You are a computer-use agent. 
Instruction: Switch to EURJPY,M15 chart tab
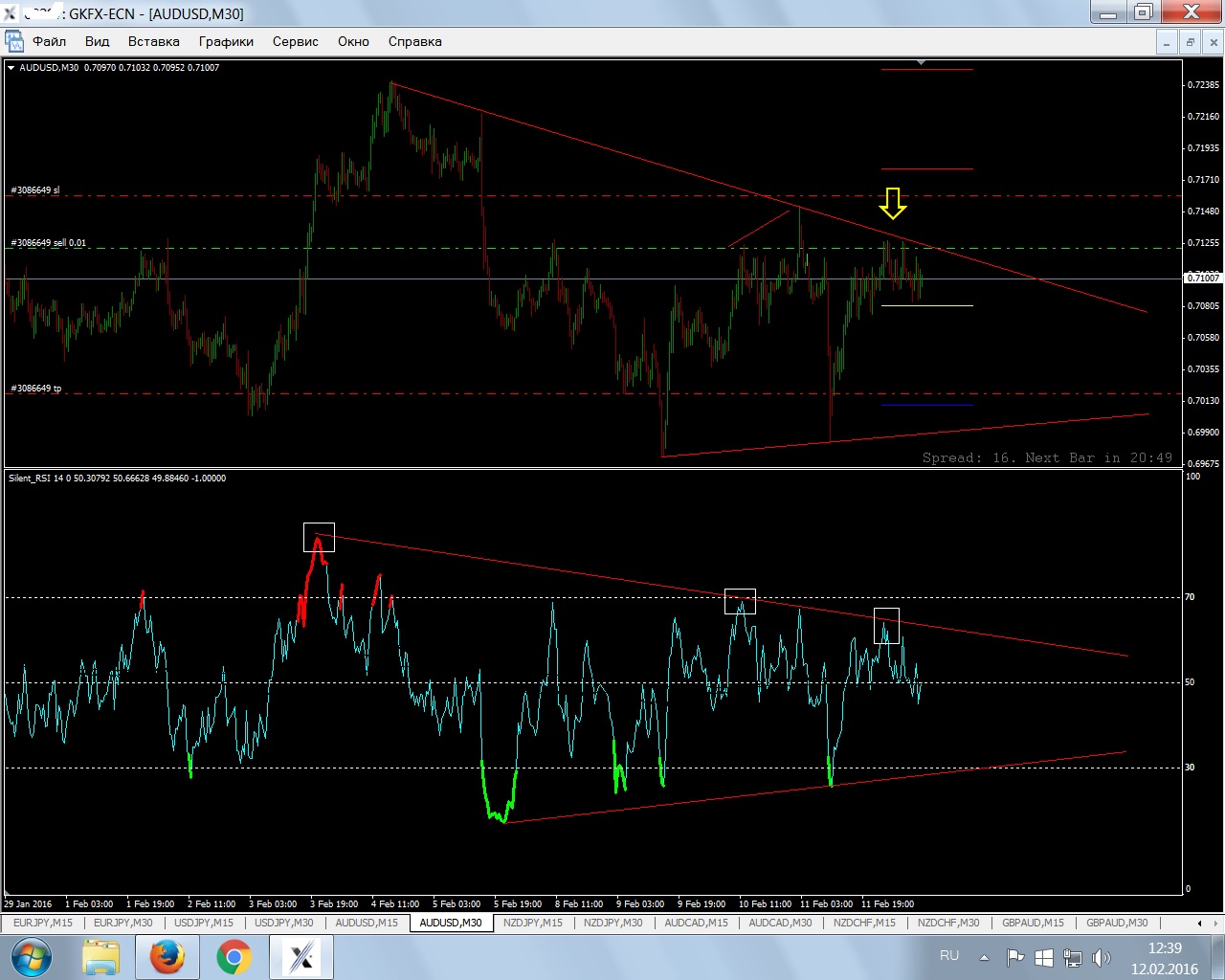tap(42, 923)
